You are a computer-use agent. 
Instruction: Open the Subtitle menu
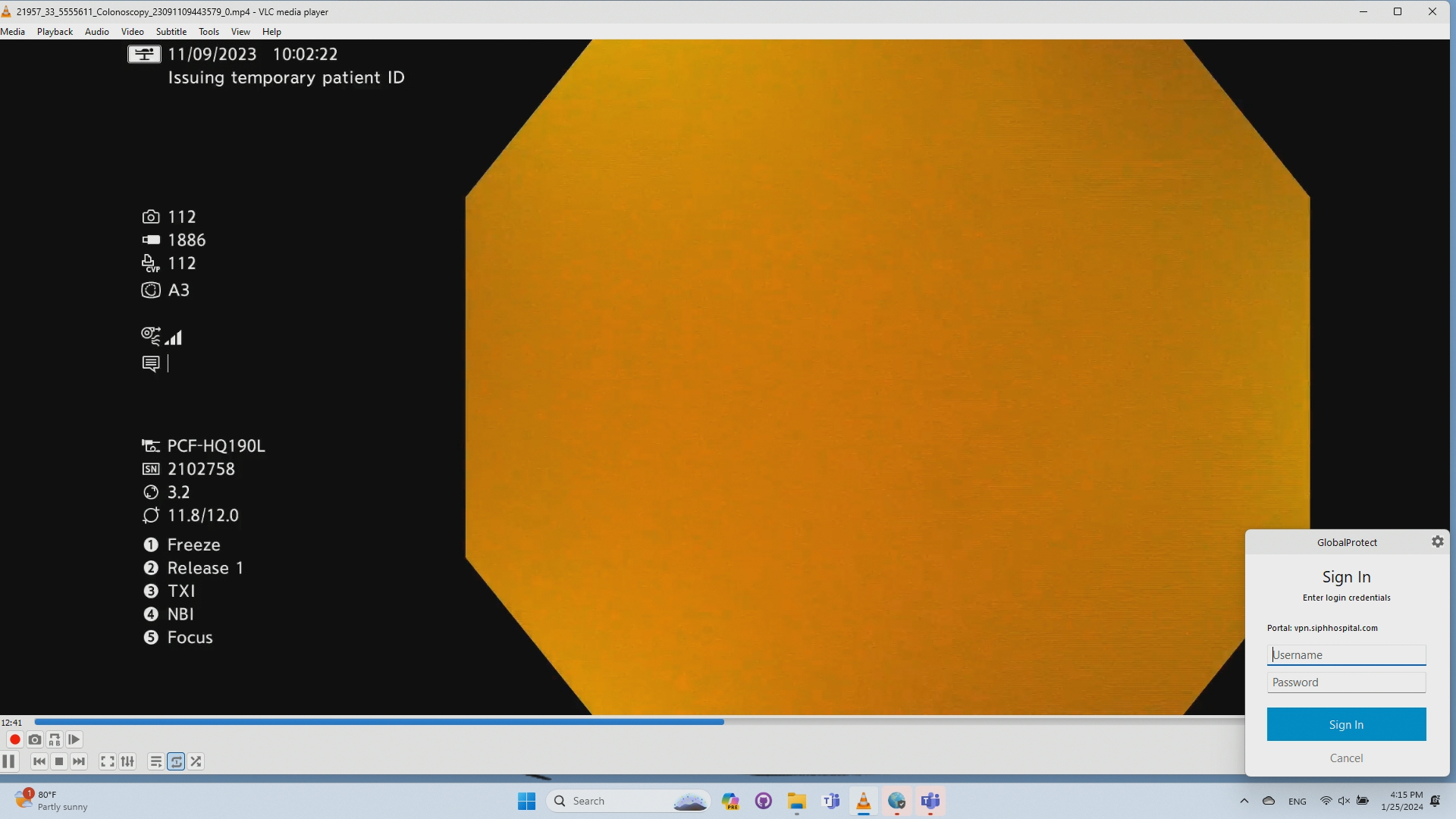click(x=171, y=32)
